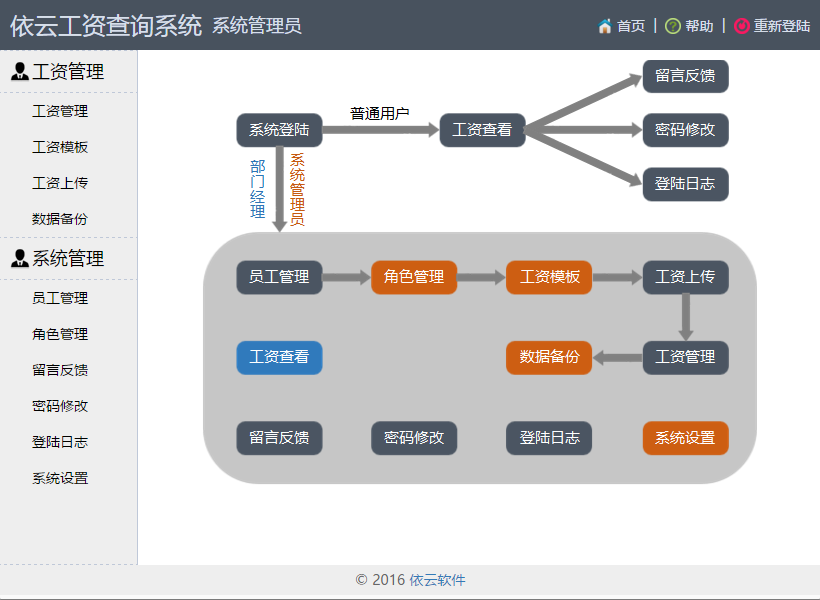820x600 pixels.
Task: Open 系统设置 in the sidebar
Action: [60, 478]
